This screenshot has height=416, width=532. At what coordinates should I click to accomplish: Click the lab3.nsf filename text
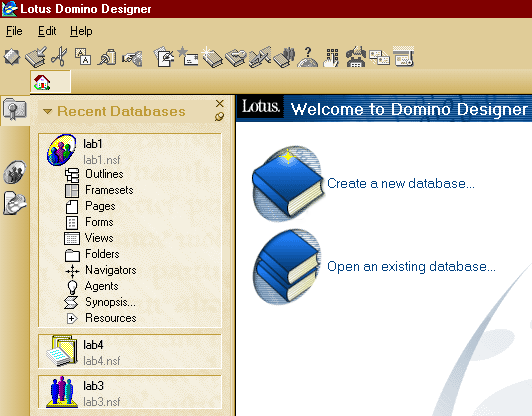102,402
